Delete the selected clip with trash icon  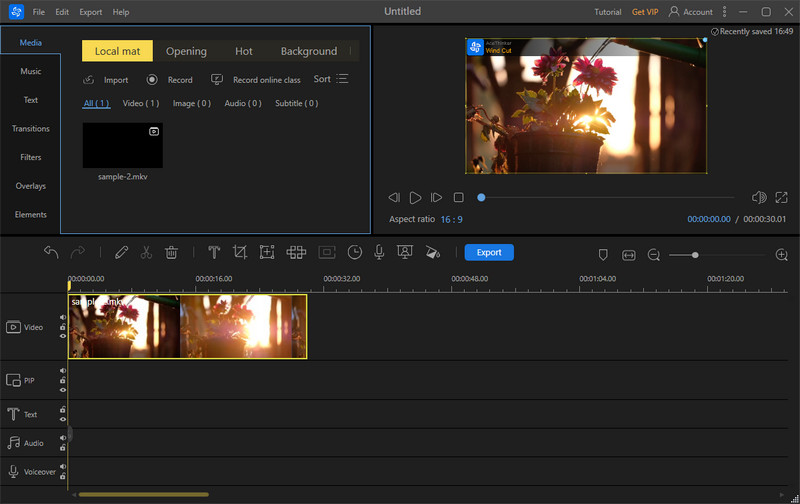pos(171,252)
